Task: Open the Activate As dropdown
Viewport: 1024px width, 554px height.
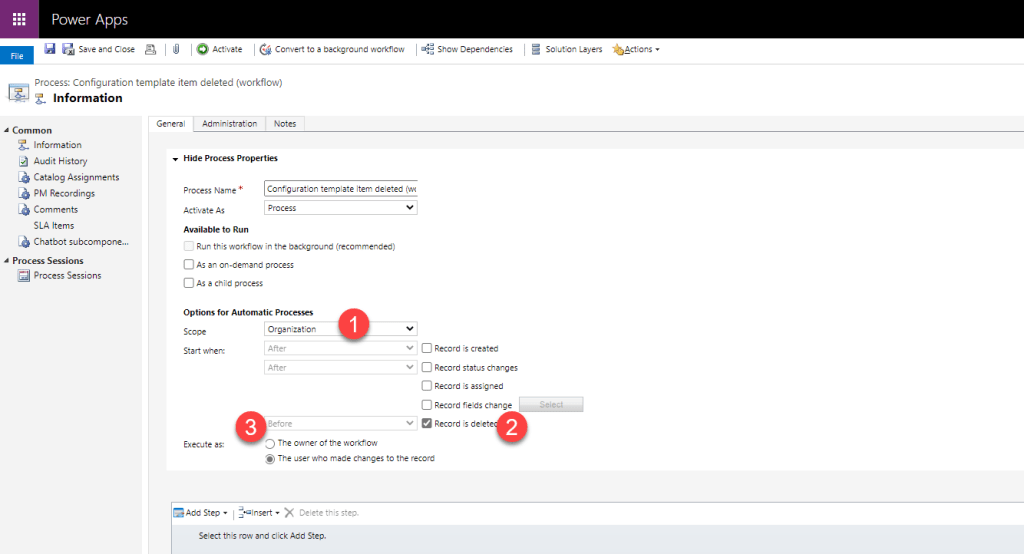Action: click(x=340, y=208)
